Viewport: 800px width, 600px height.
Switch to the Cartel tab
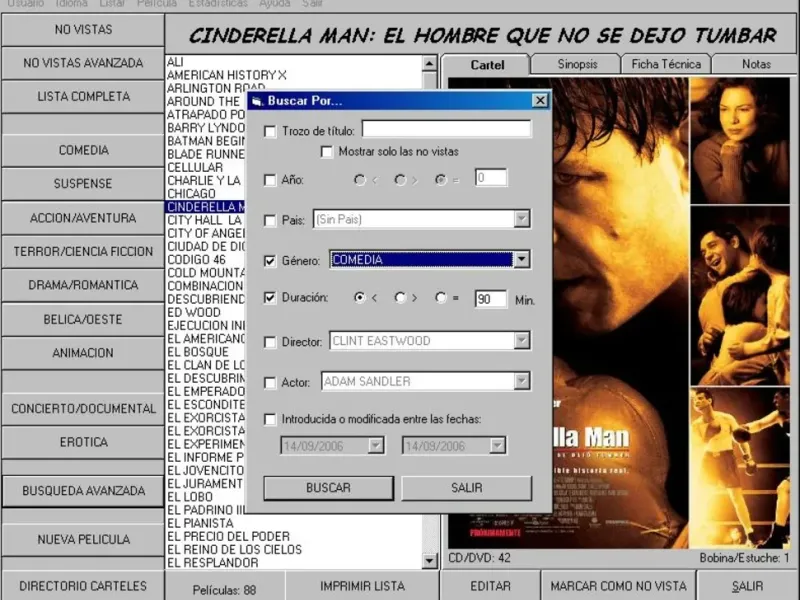[x=487, y=65]
